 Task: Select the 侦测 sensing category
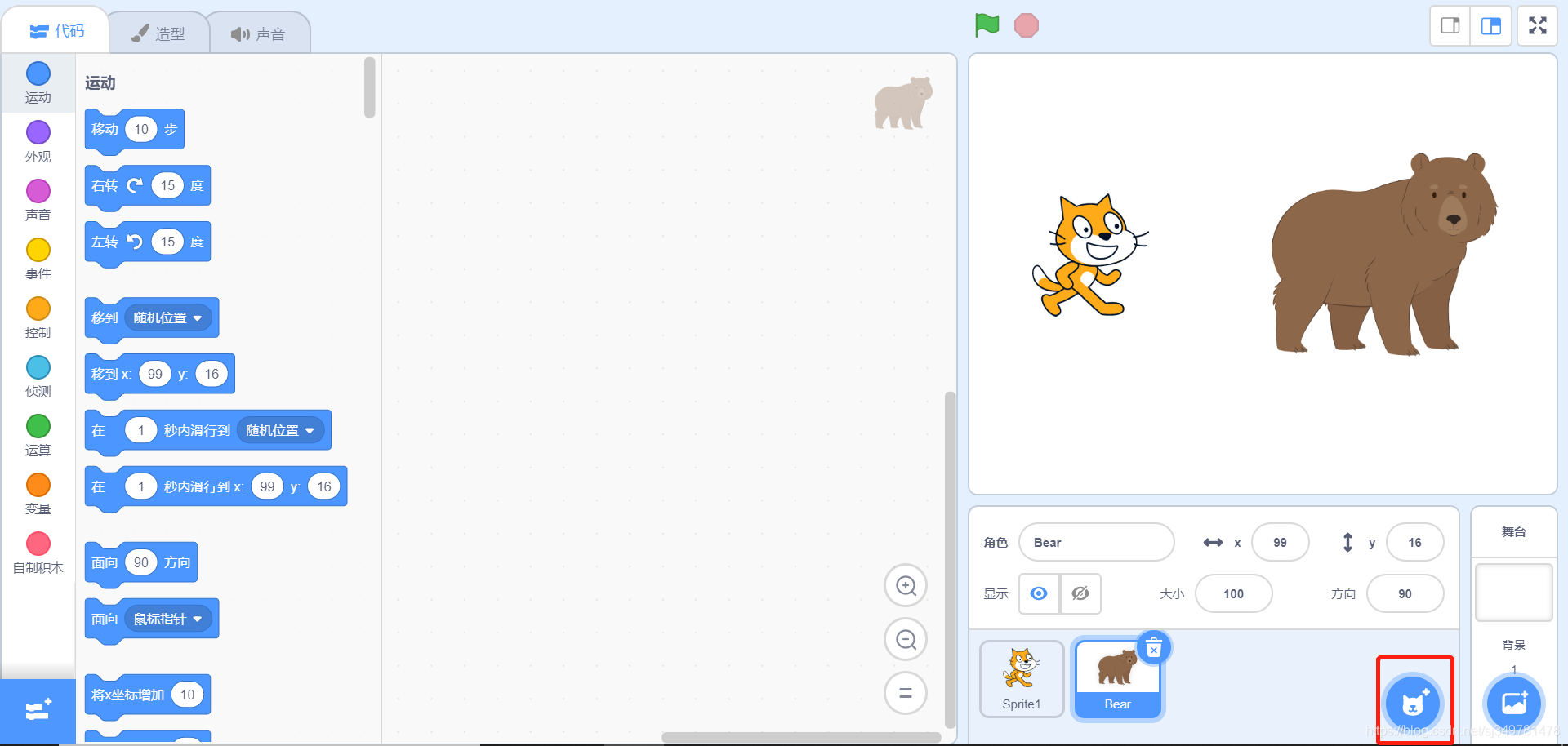pos(38,377)
